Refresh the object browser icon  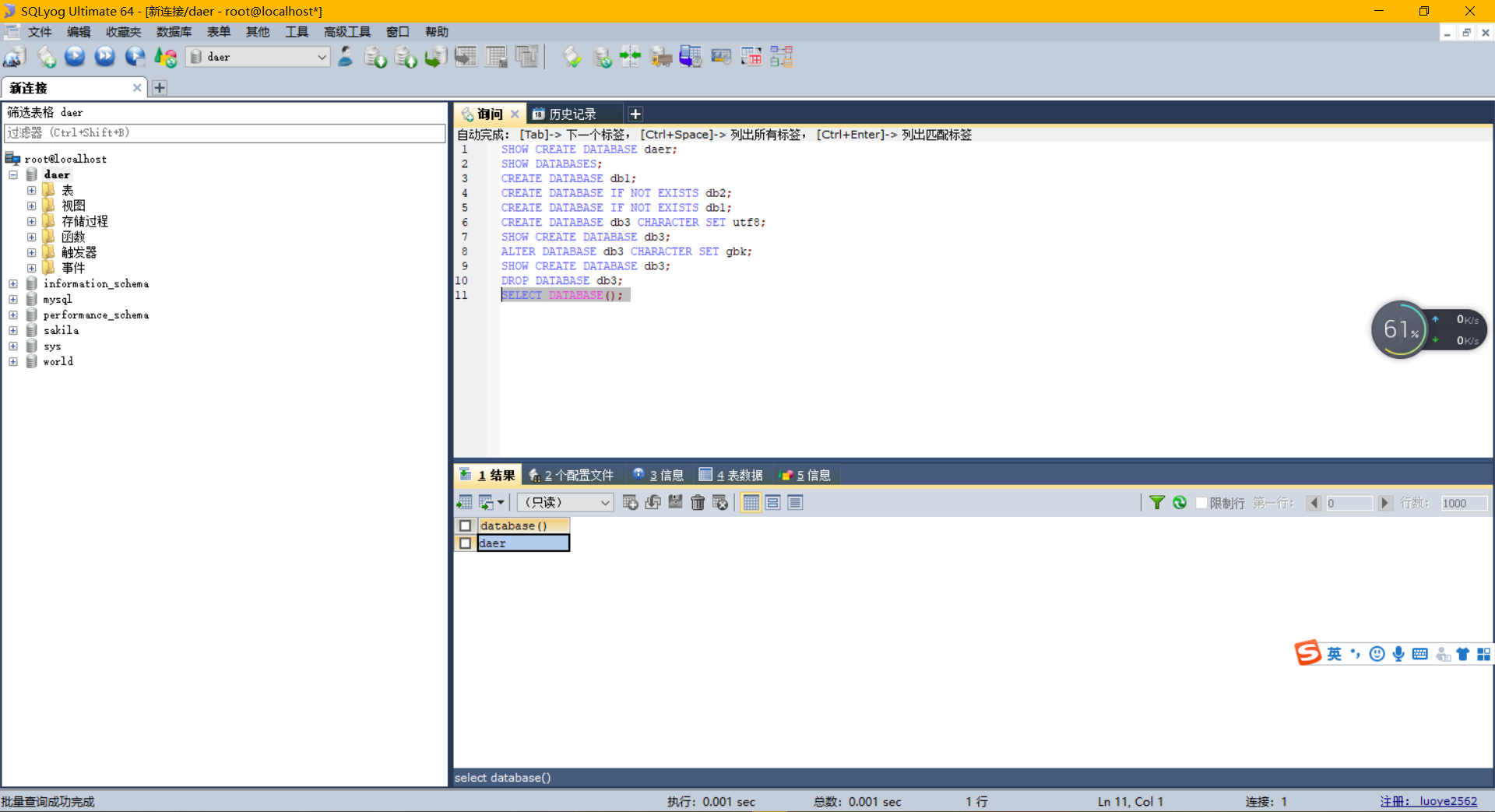pos(166,57)
